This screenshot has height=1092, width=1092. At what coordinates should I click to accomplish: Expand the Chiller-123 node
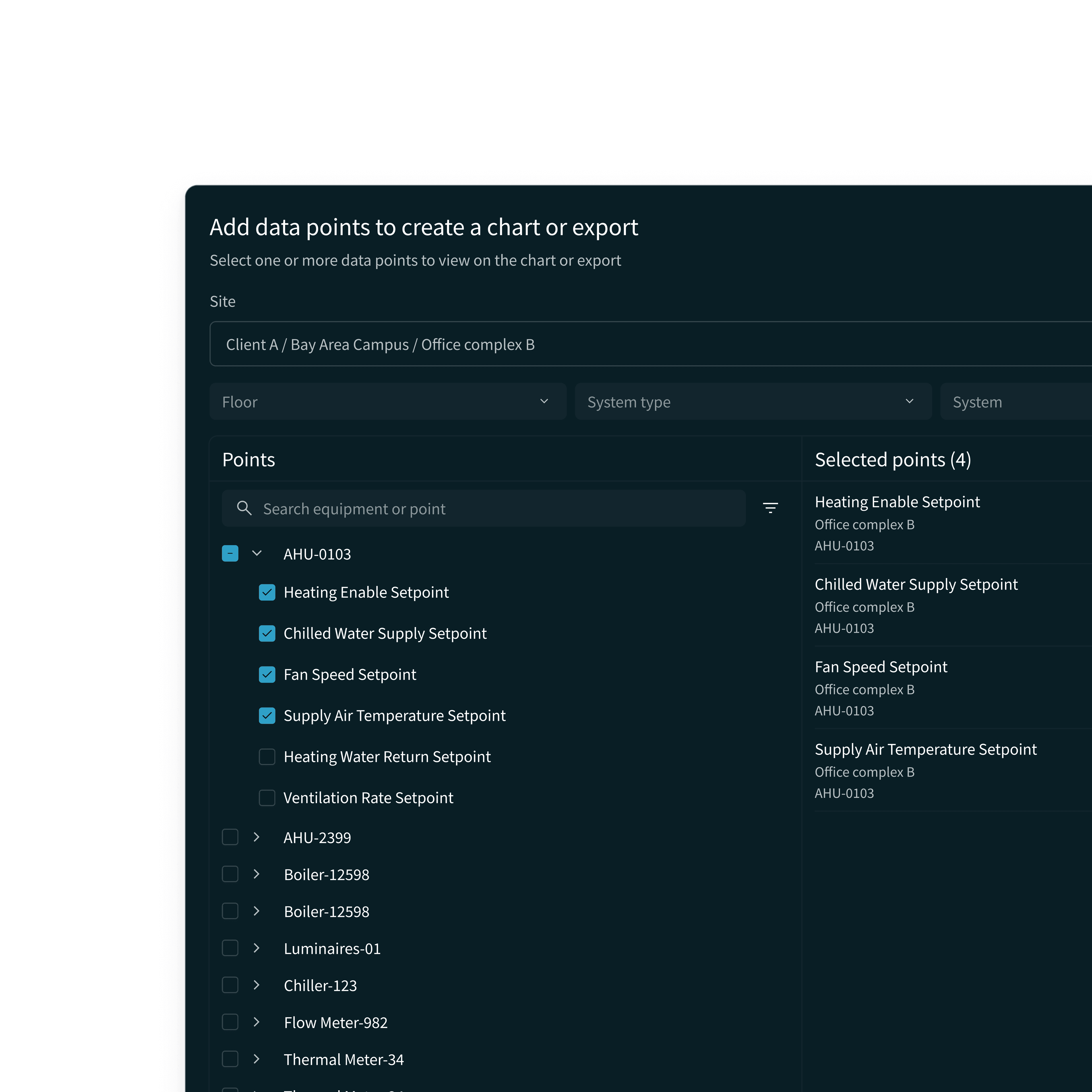(x=257, y=985)
